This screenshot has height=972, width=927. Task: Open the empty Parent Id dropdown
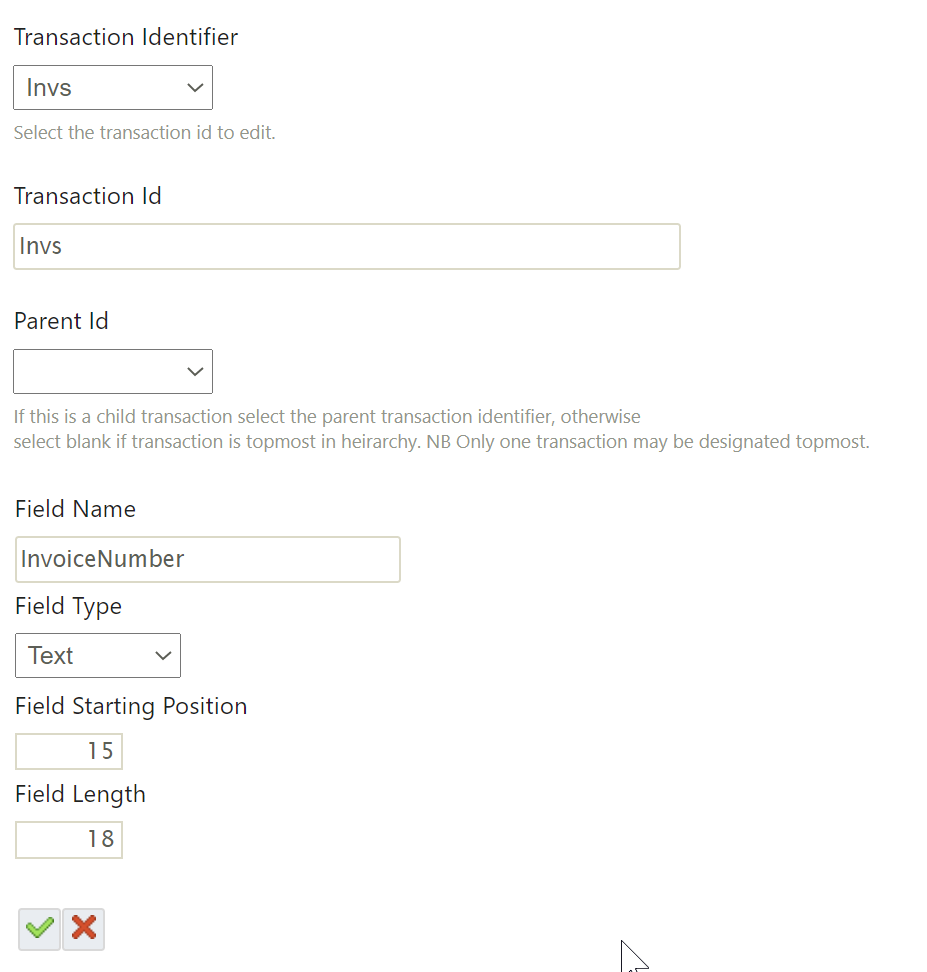[112, 372]
